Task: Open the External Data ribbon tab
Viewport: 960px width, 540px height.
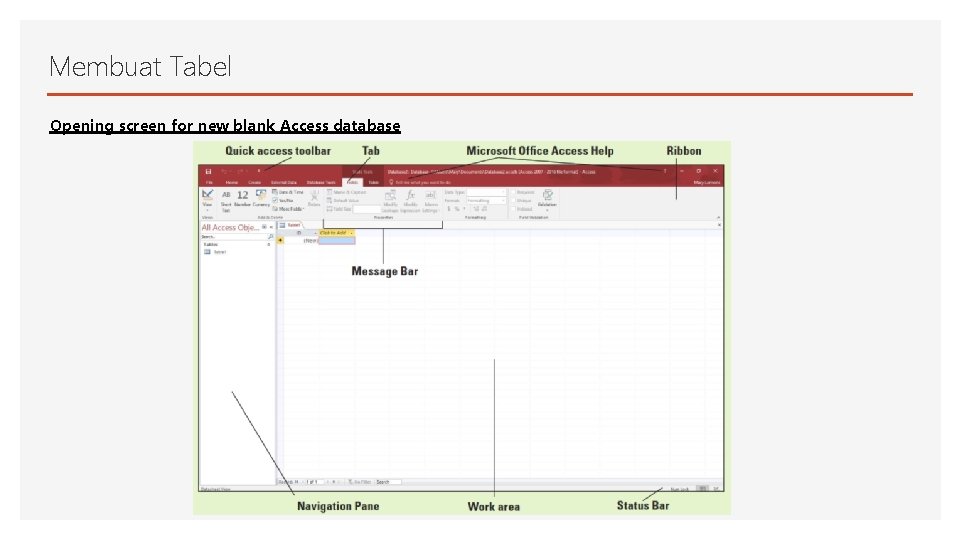Action: pos(283,182)
